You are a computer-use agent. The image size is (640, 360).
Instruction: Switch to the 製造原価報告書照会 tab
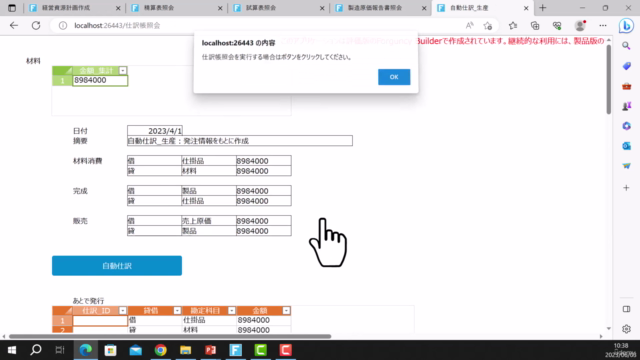pos(374,8)
